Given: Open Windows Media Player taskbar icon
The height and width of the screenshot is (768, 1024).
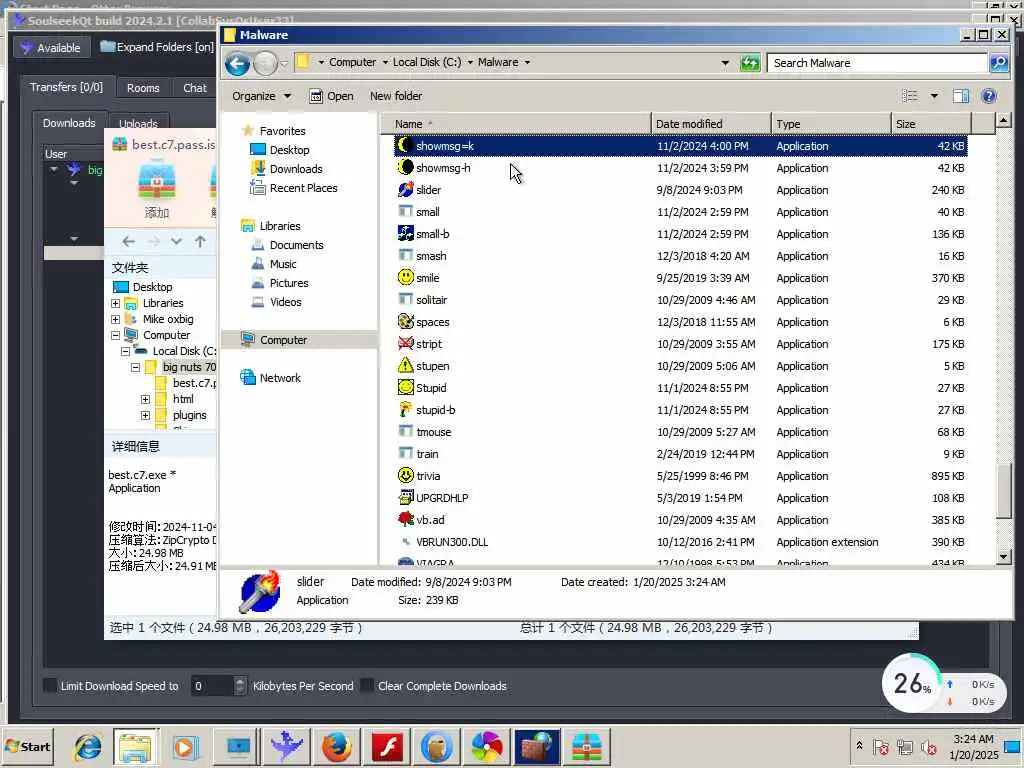Looking at the screenshot, I should point(185,747).
